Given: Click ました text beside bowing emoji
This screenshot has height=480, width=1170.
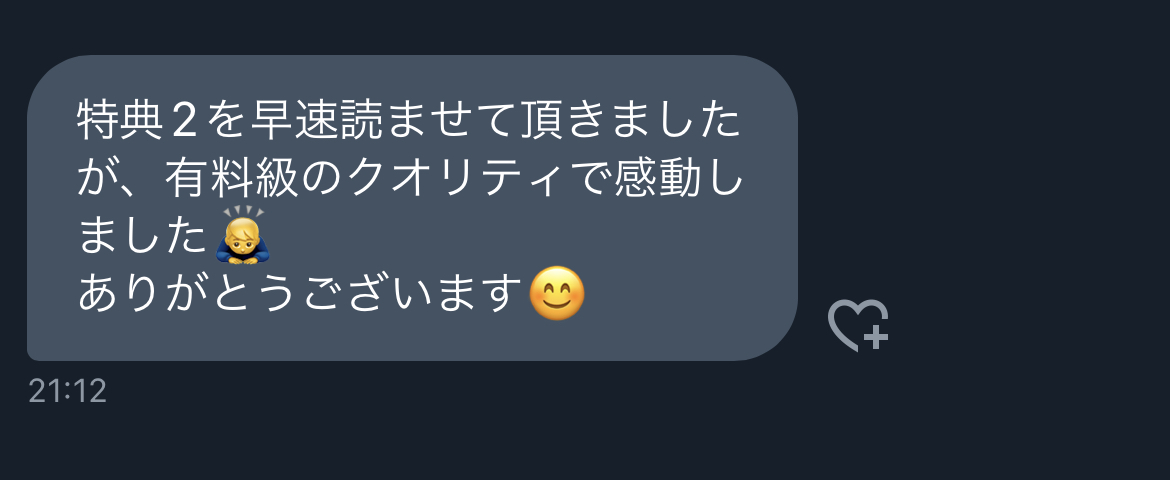Looking at the screenshot, I should tap(142, 237).
